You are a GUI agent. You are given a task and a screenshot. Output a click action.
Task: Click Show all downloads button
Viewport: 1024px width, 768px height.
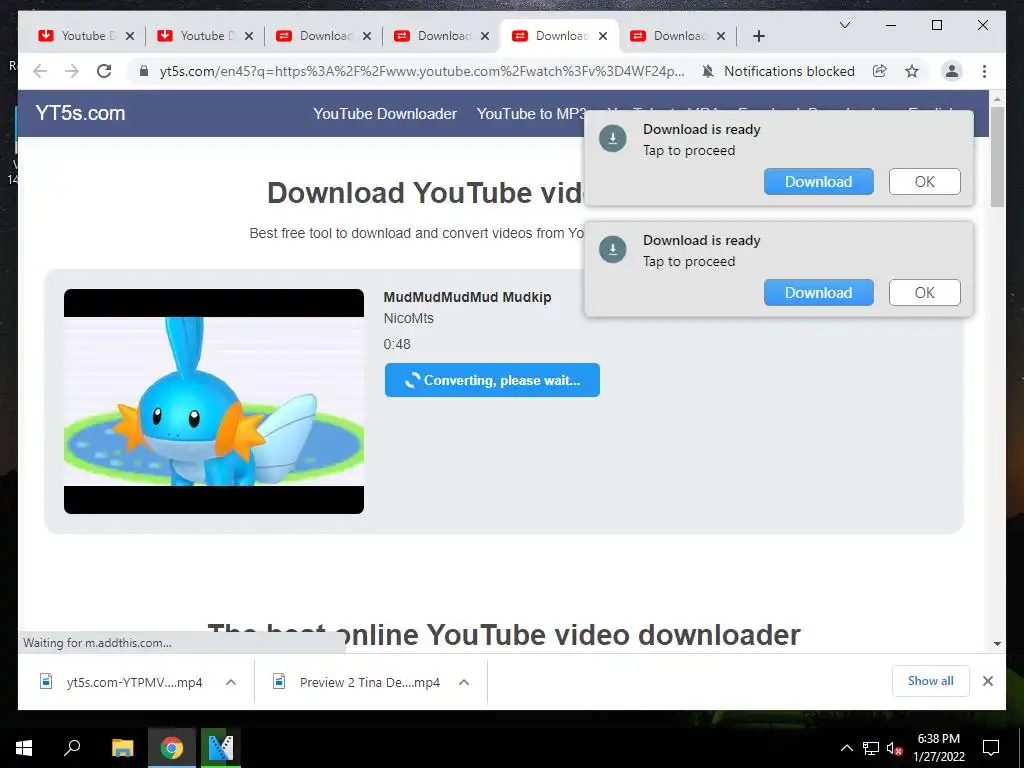click(x=930, y=681)
